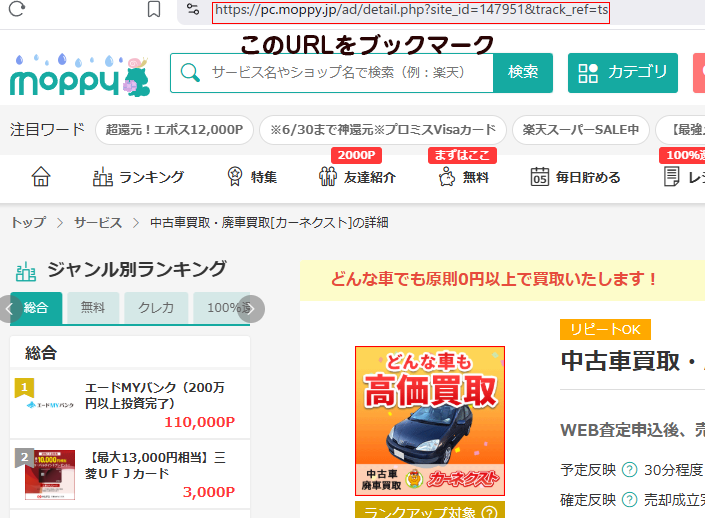Click the エードMYバンク logo thumbnail

50,405
